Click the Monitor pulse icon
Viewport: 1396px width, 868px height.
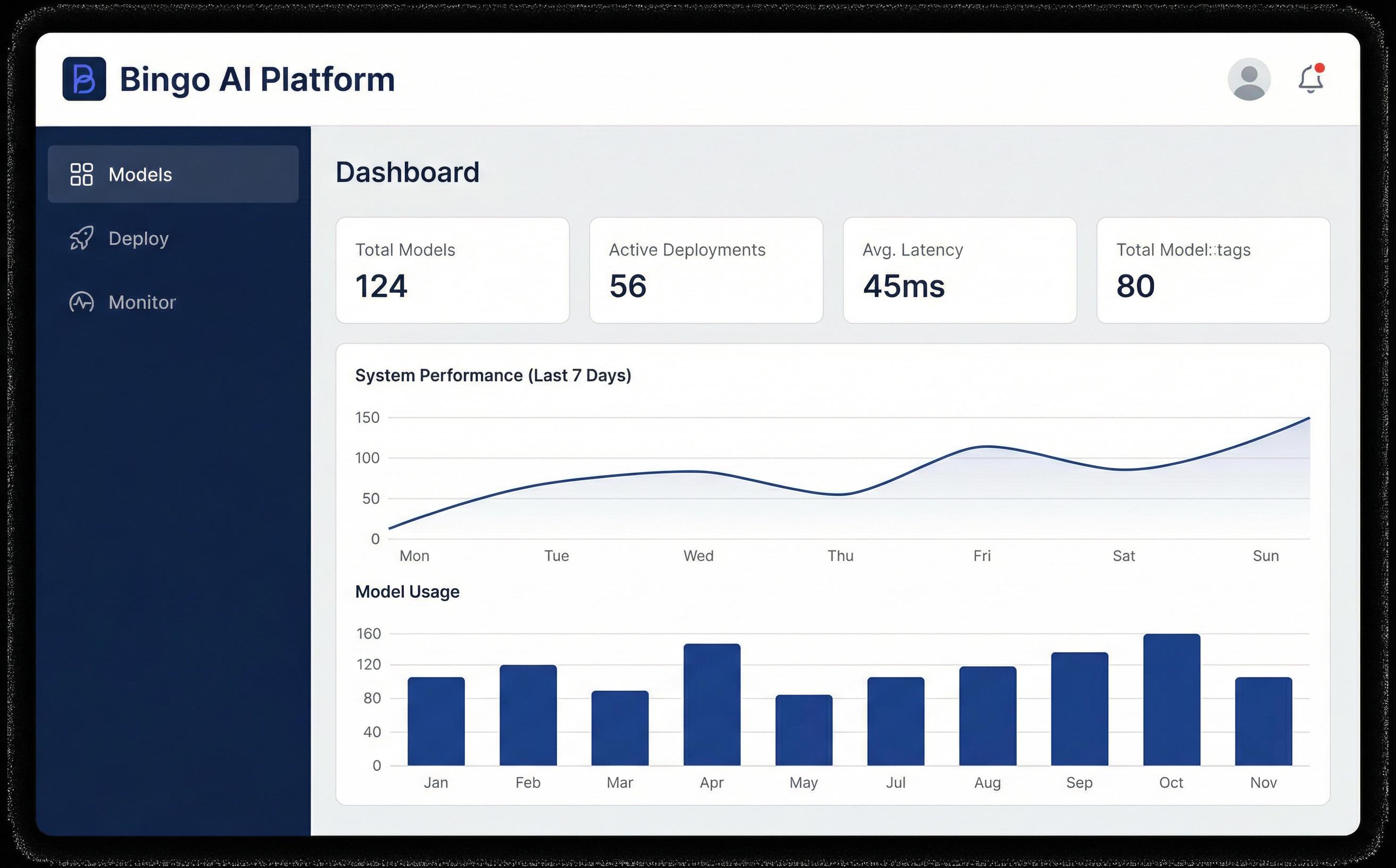(81, 302)
